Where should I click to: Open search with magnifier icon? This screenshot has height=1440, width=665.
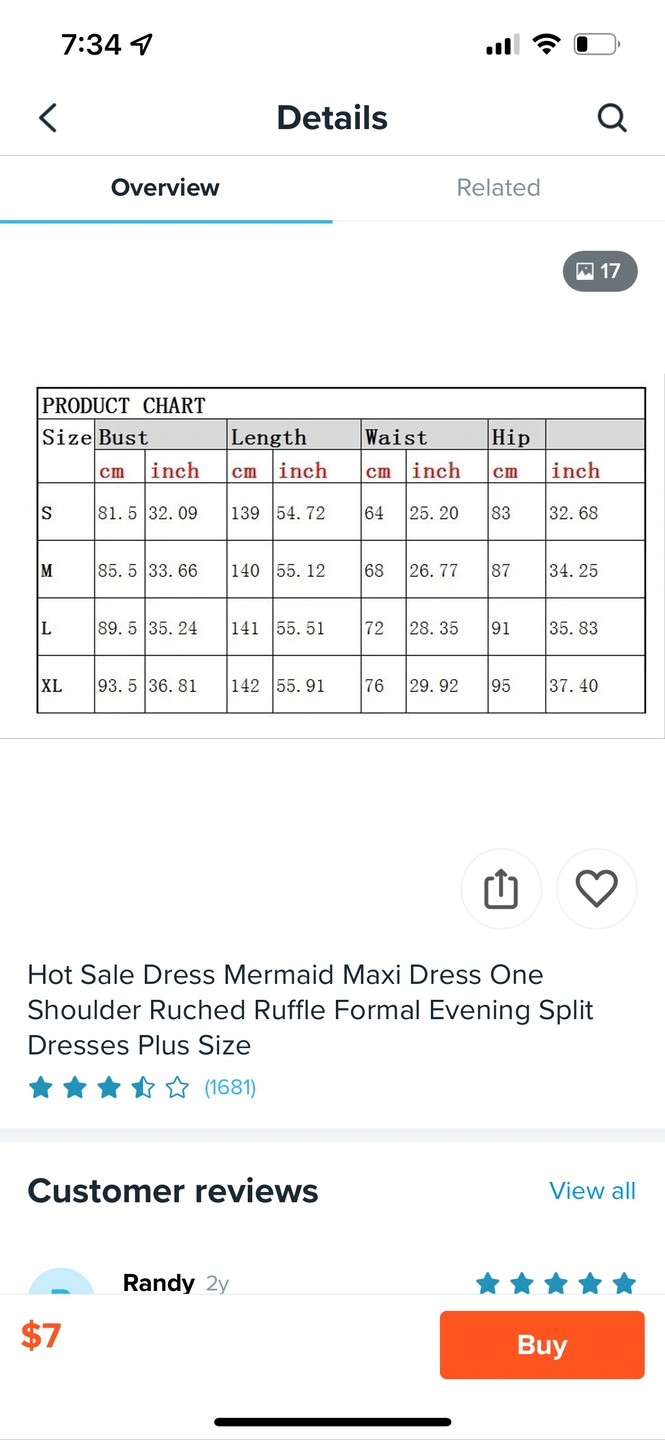coord(612,118)
